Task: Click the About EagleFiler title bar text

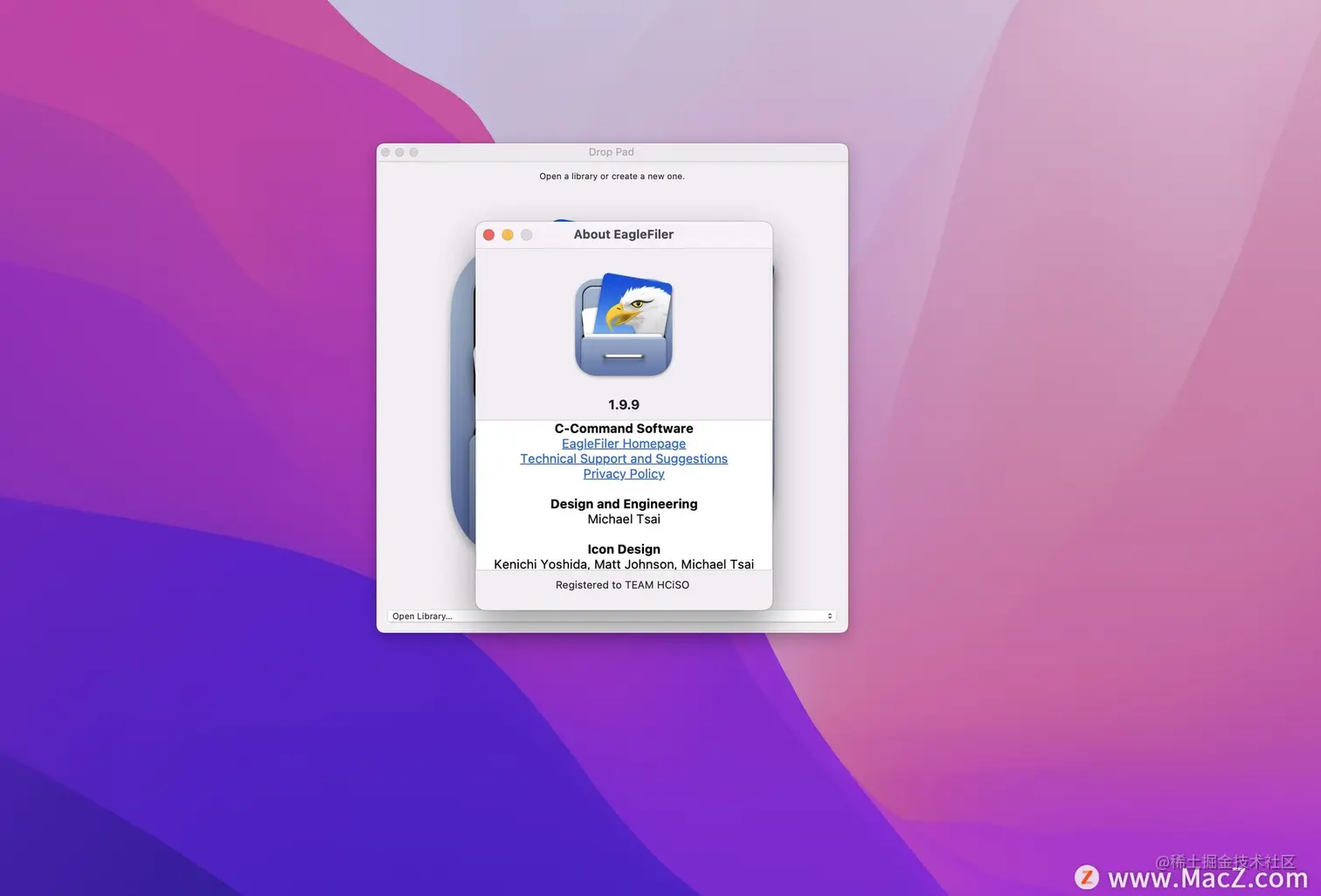Action: pyautogui.click(x=624, y=234)
